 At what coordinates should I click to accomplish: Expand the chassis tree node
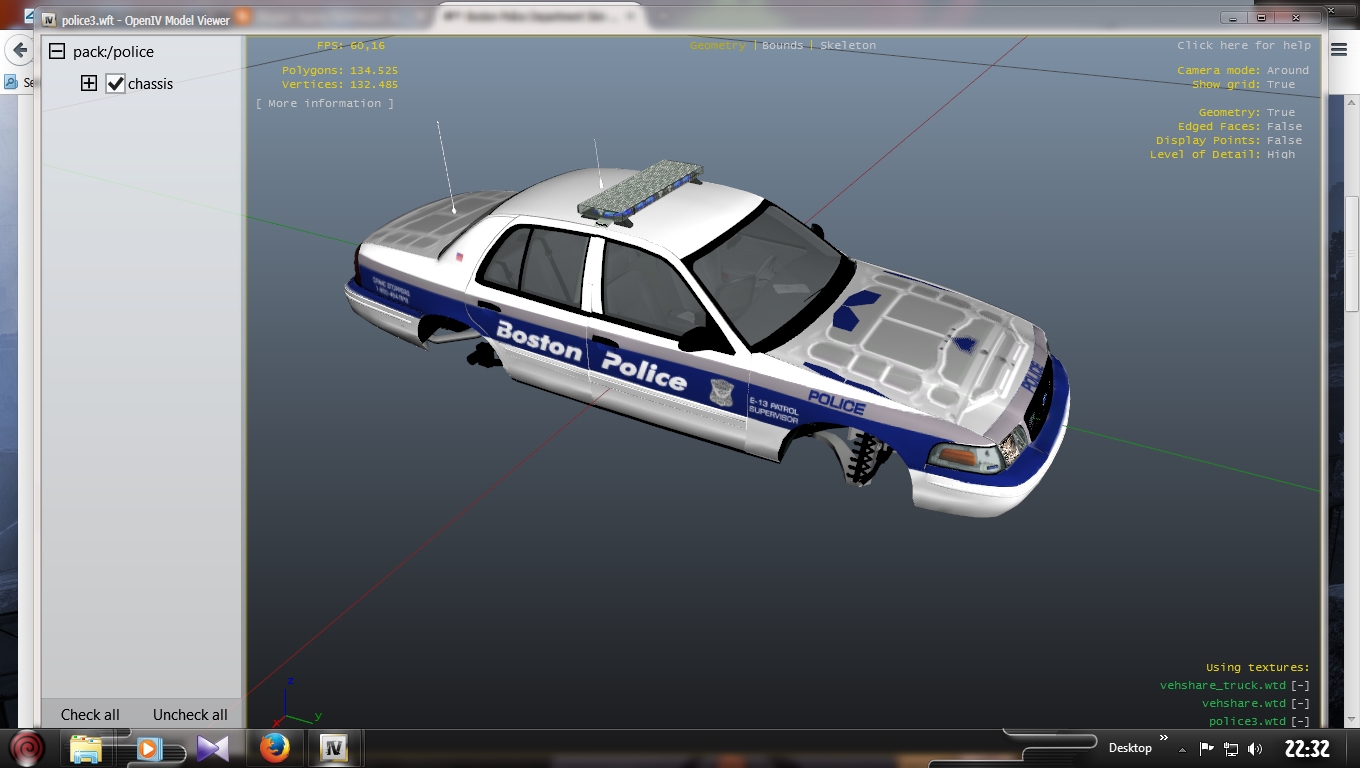pos(89,84)
